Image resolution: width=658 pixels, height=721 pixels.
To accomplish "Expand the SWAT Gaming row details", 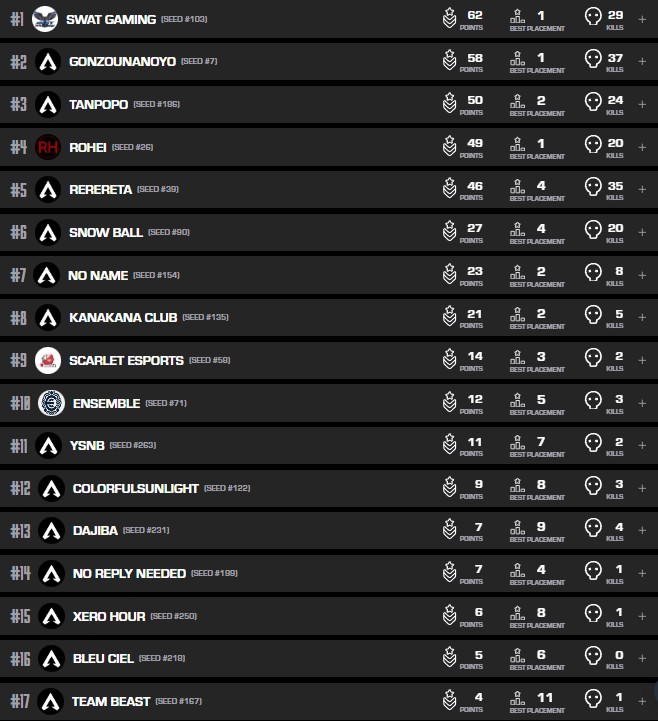I will (642, 19).
